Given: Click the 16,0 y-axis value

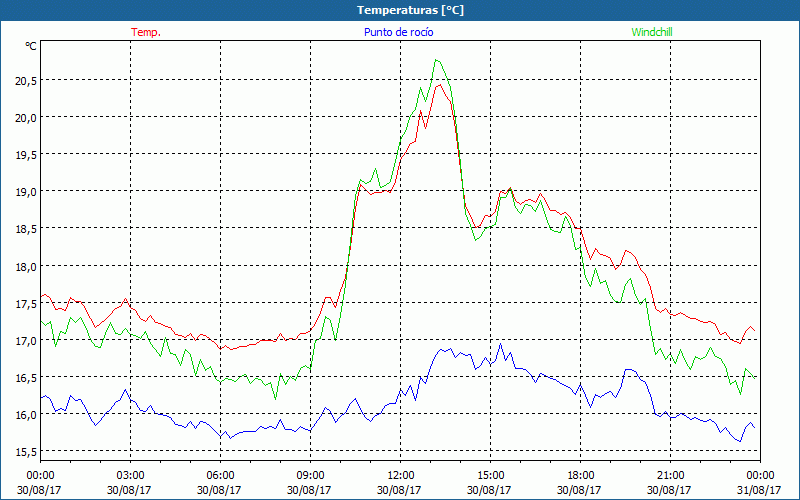Looking at the screenshot, I should click(26, 415).
